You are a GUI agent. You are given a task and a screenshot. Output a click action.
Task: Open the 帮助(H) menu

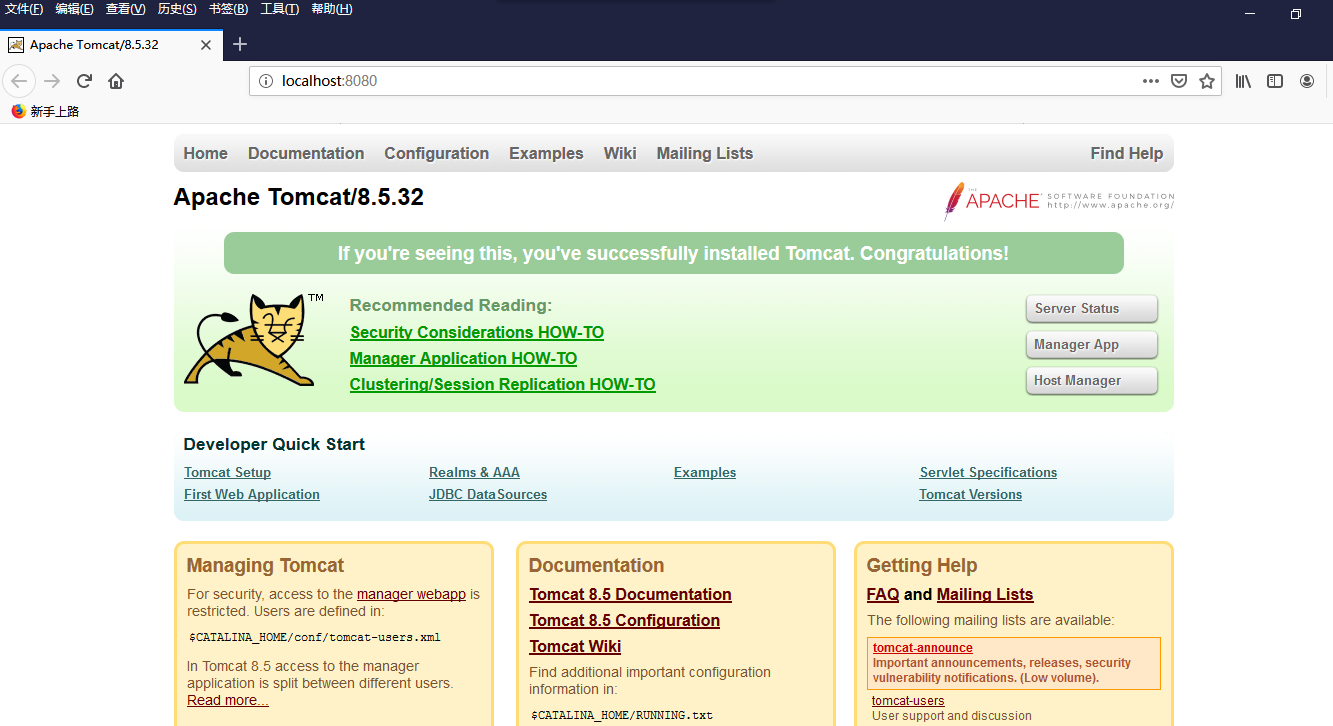pos(331,9)
